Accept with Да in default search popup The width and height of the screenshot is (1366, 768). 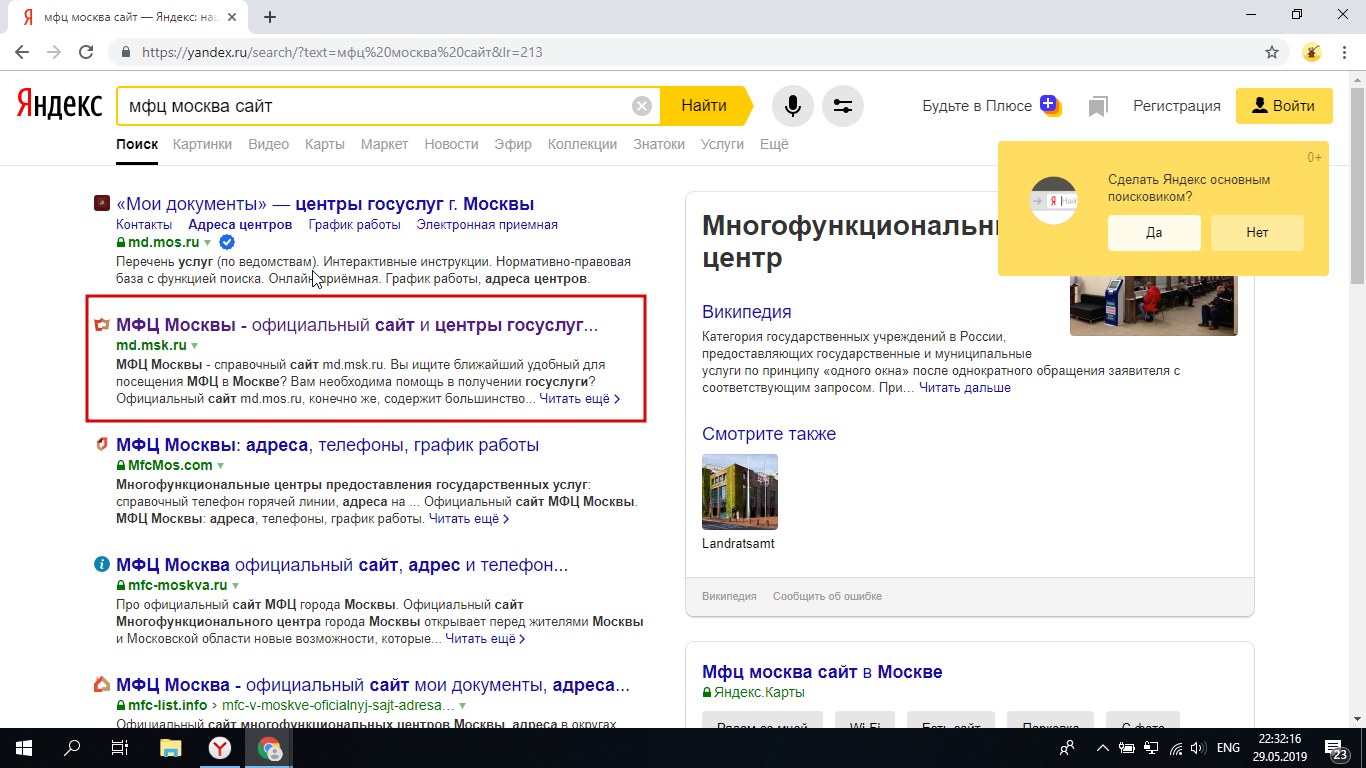pyautogui.click(x=1154, y=232)
